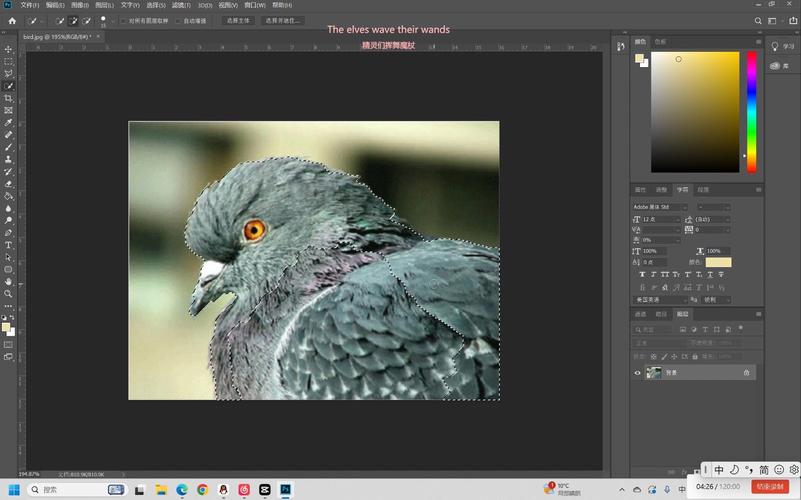Viewport: 801px width, 500px height.
Task: Select the Crop tool in toolbar
Action: (x=8, y=98)
